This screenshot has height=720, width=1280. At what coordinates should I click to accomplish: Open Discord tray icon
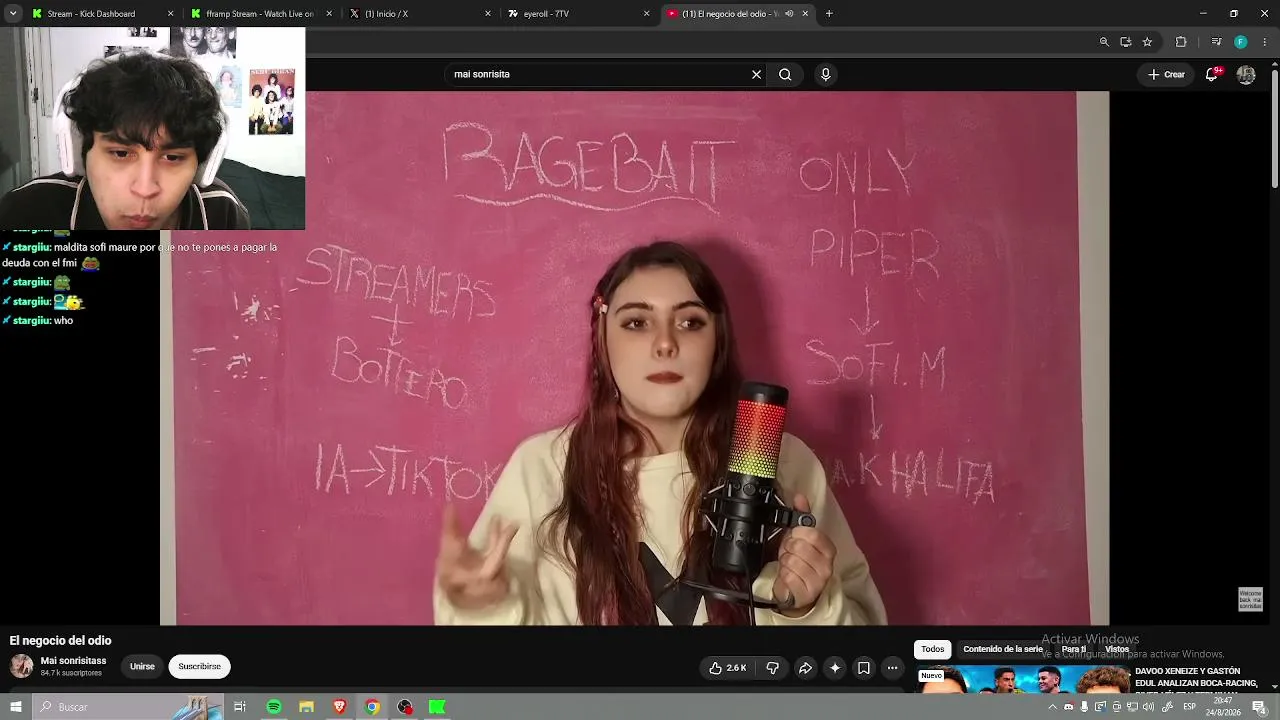point(1068,707)
